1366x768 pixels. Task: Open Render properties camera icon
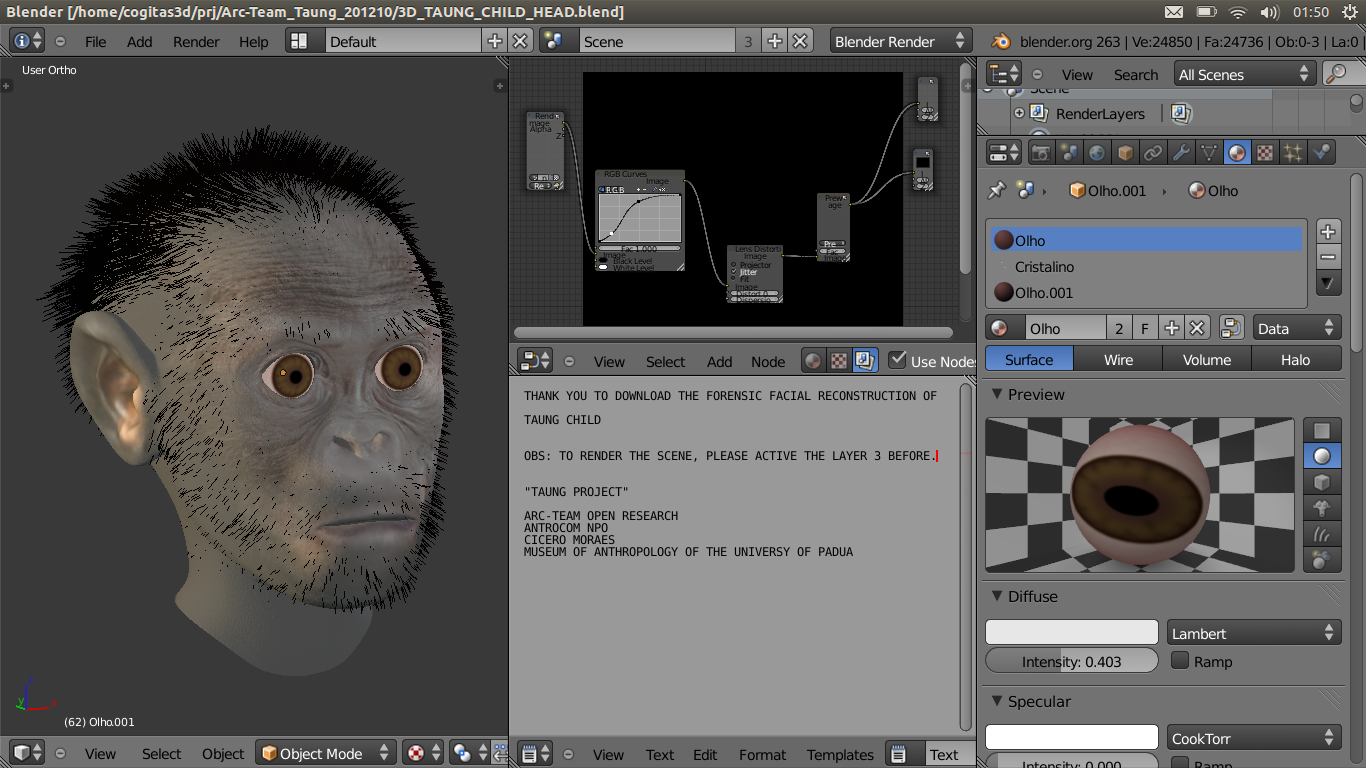tap(1041, 151)
